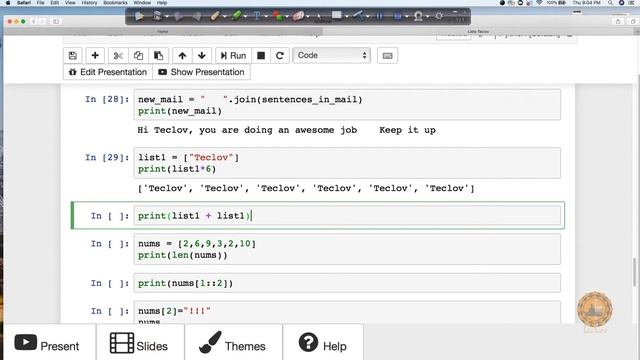Cut selected cell with scissors icon
Screen dimensions: 640x360
118,56
